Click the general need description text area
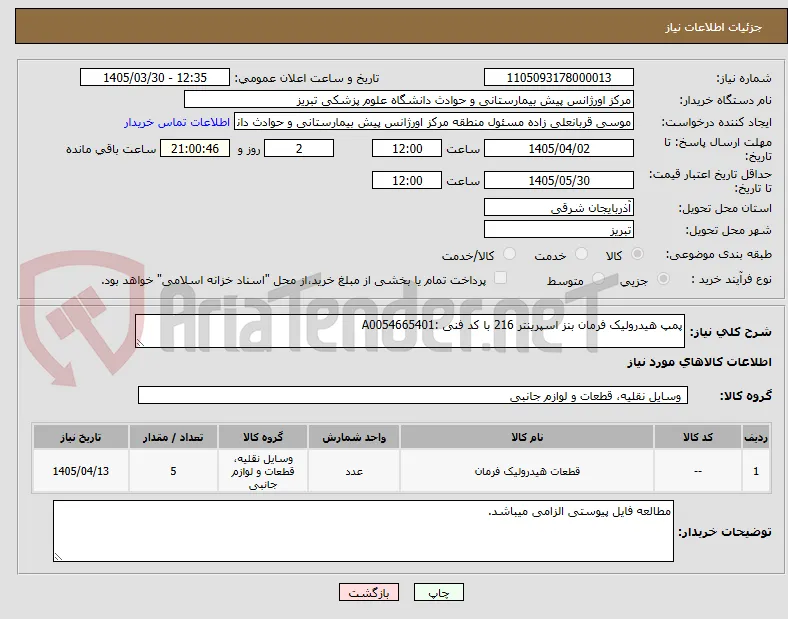Viewport: 788px width, 619px height. 410,331
